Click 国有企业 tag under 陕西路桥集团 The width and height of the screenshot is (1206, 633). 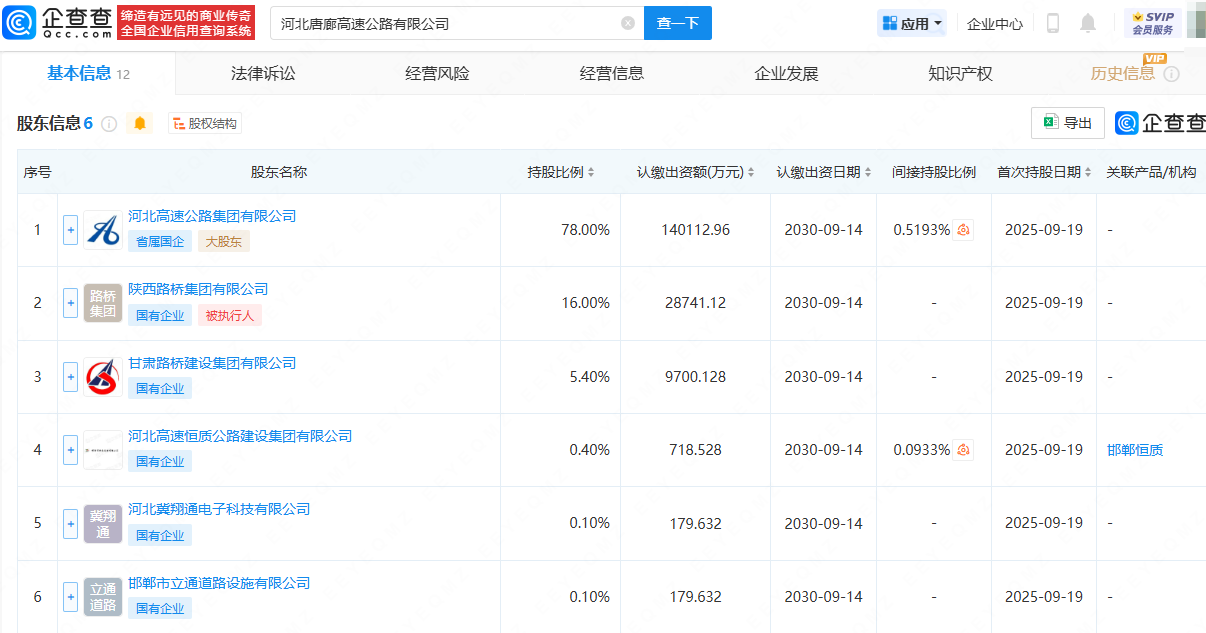click(160, 315)
